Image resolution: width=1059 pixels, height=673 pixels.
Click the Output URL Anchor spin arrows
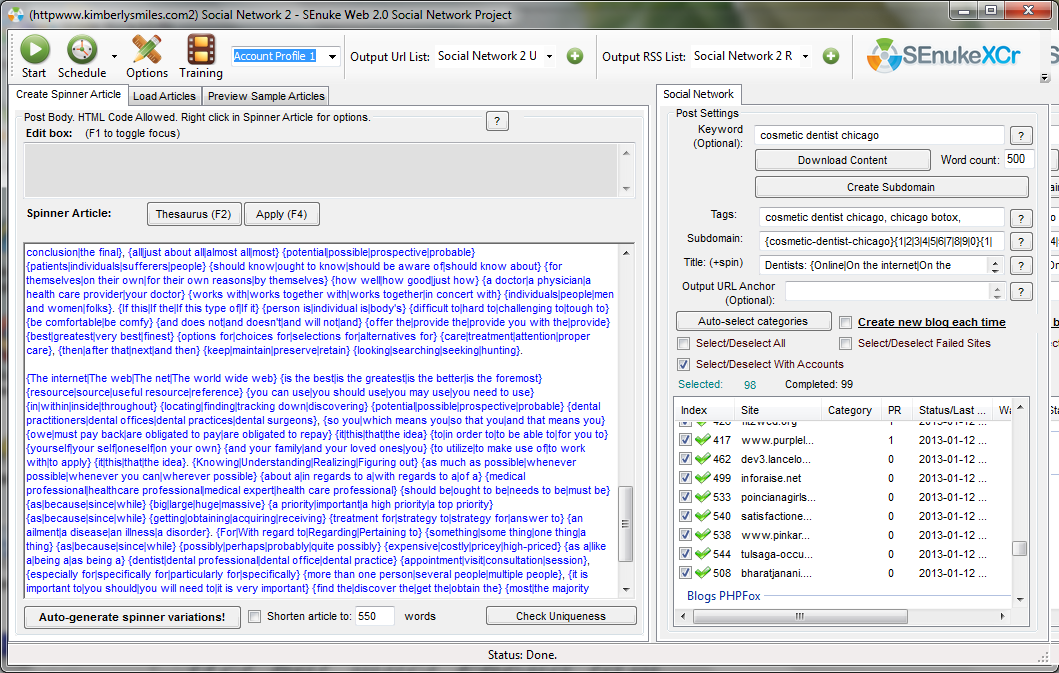pos(997,292)
